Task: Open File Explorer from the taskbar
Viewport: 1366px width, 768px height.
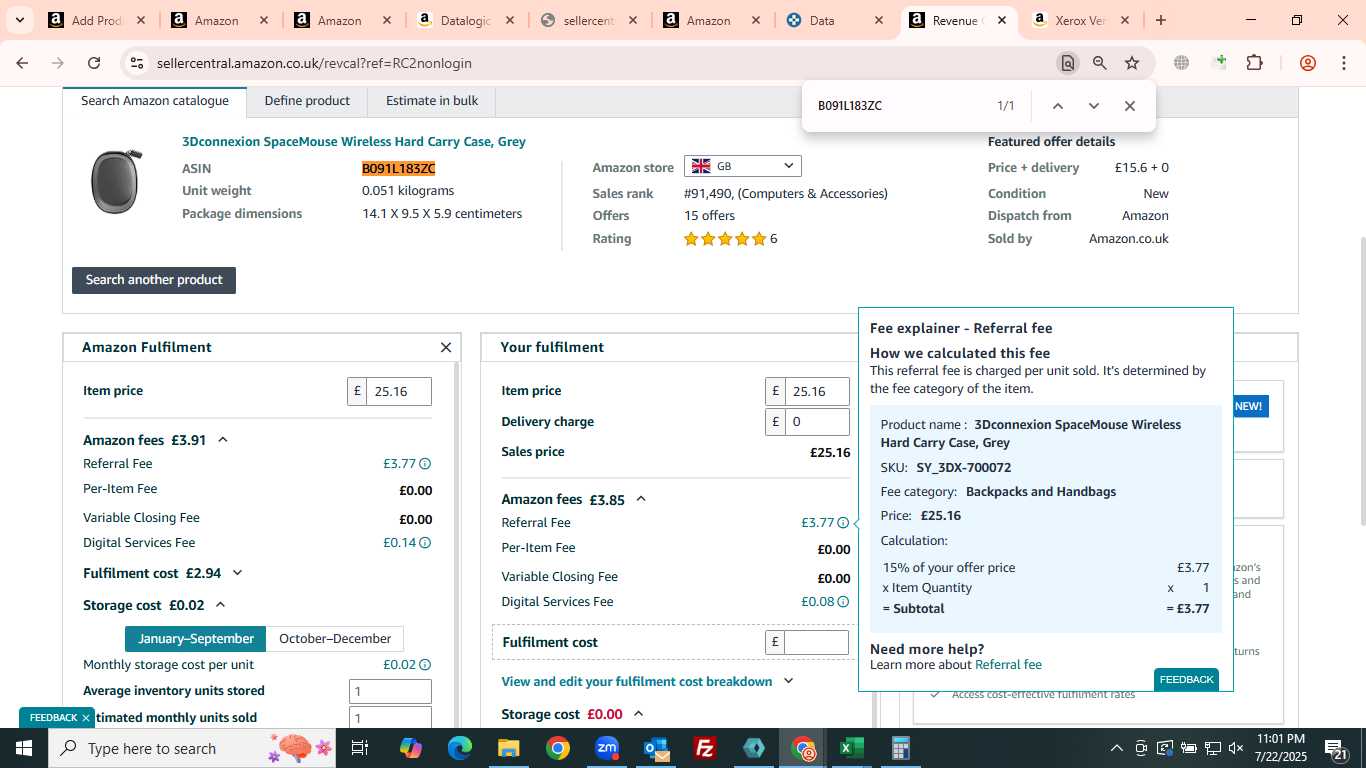Action: [x=509, y=748]
